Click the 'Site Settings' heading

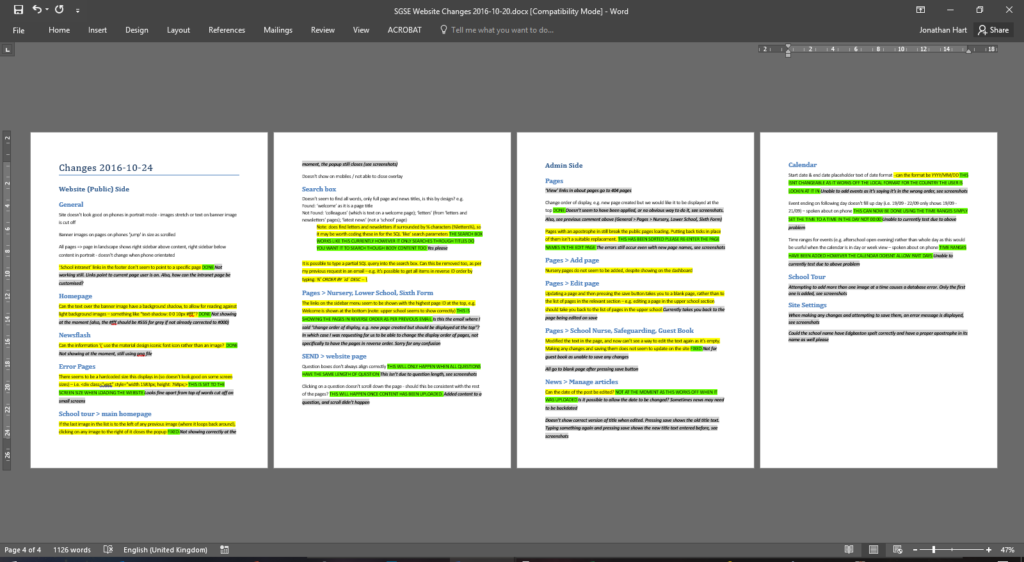(807, 305)
